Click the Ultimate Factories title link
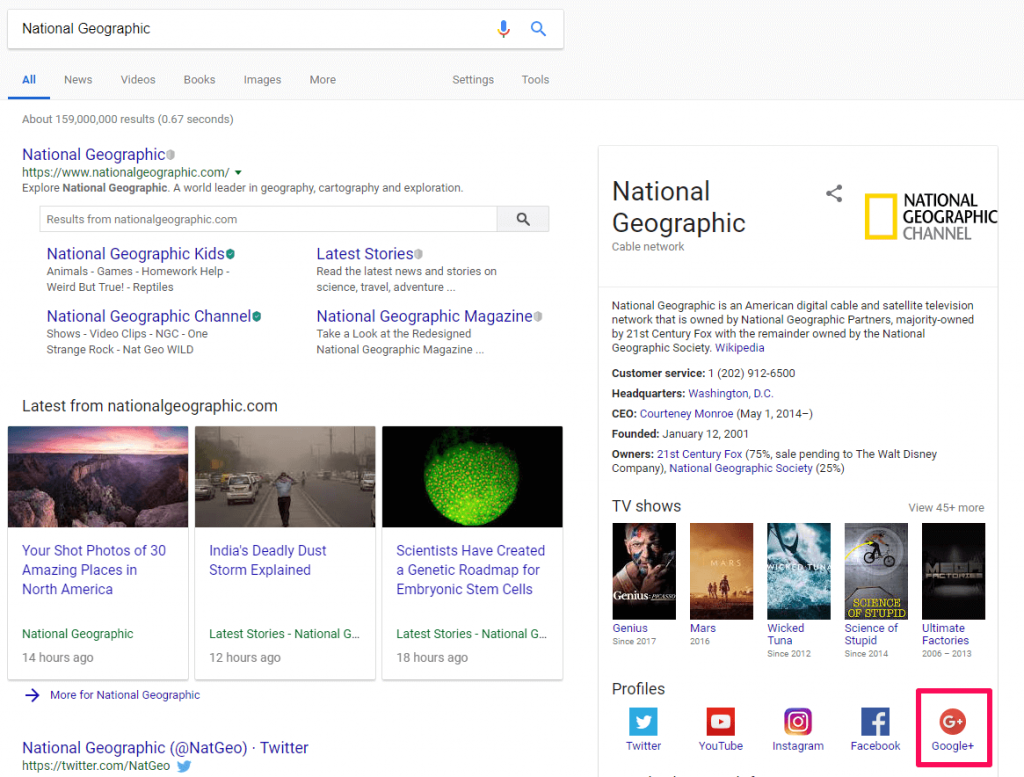 945,635
